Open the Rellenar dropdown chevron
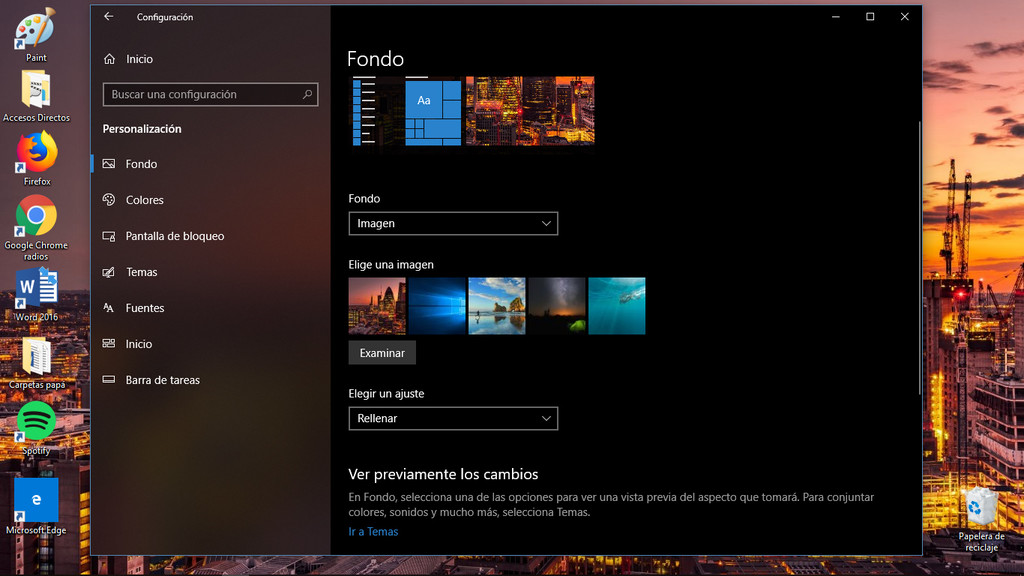 [x=546, y=418]
